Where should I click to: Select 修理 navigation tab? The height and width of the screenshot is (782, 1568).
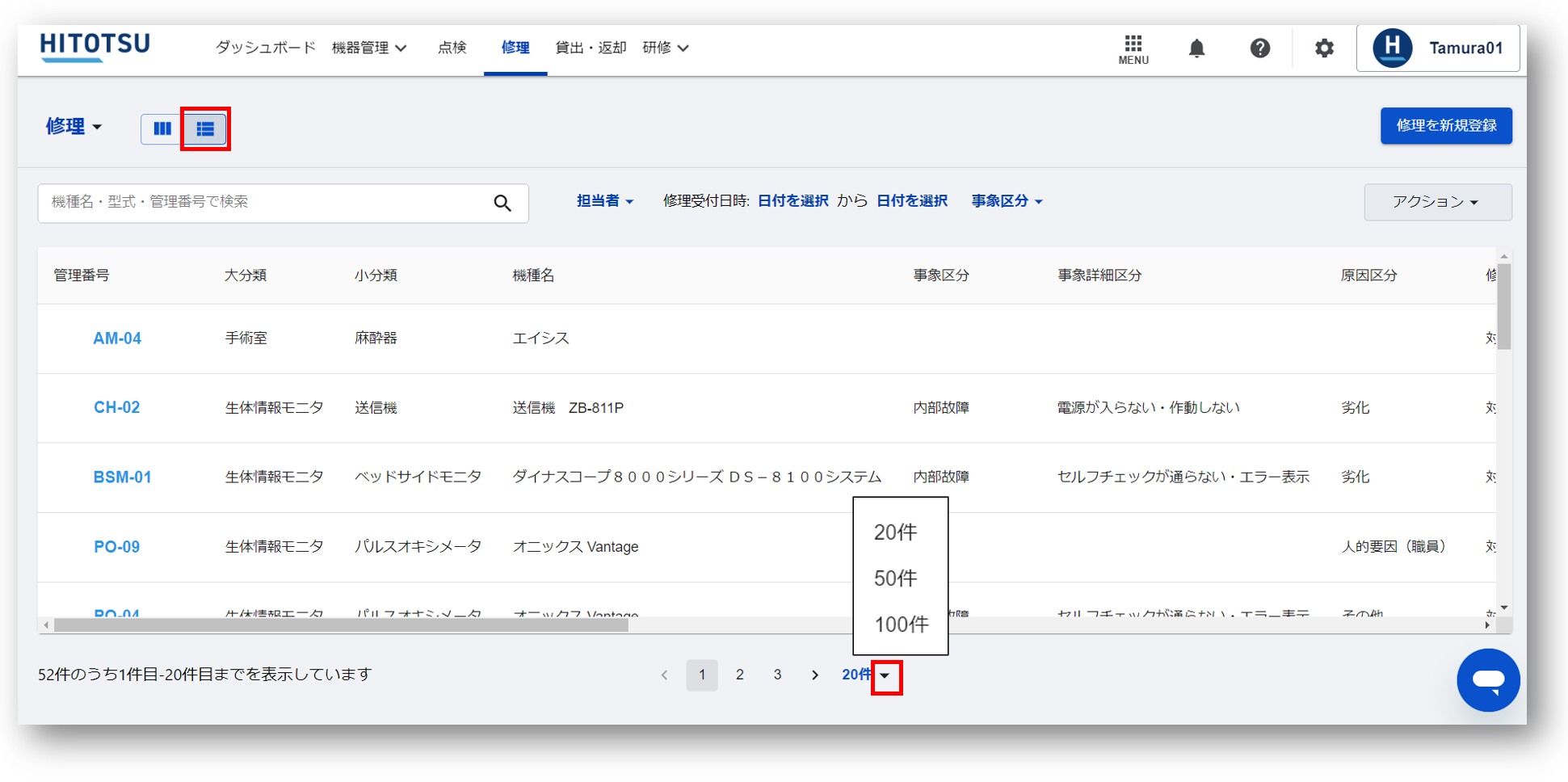tap(515, 48)
